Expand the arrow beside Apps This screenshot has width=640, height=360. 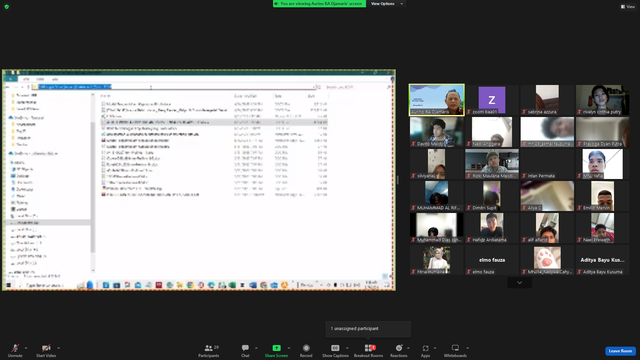[435, 348]
